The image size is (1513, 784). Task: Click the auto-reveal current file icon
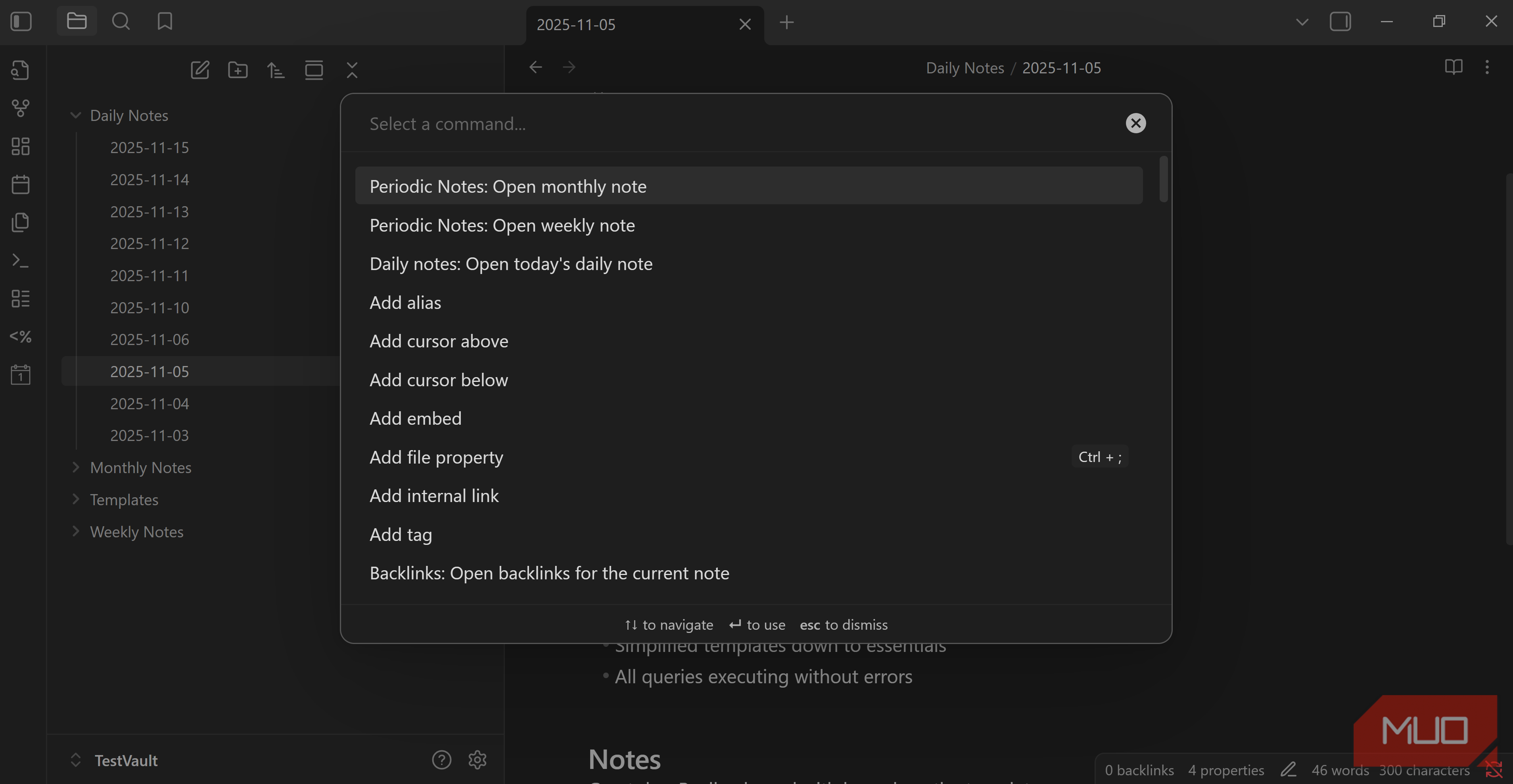tap(314, 70)
